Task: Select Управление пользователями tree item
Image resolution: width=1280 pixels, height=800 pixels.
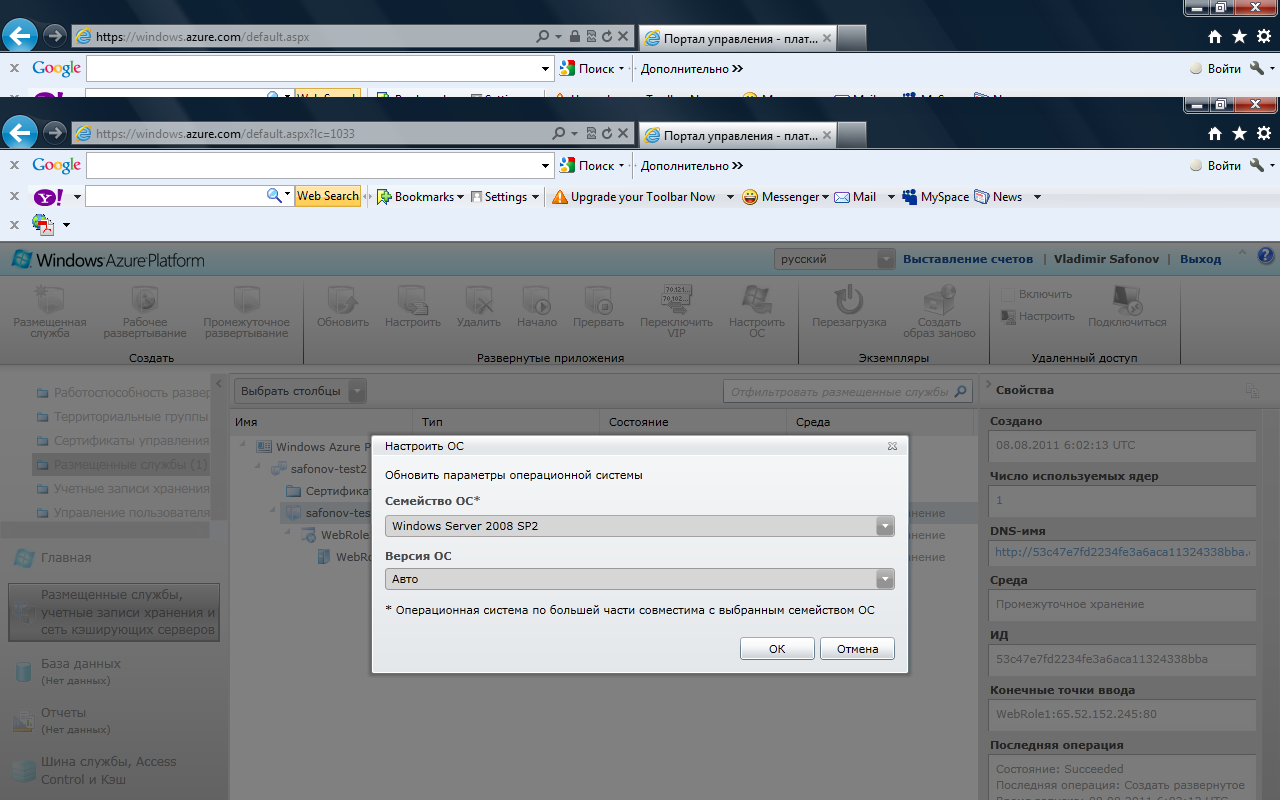Action: 123,513
